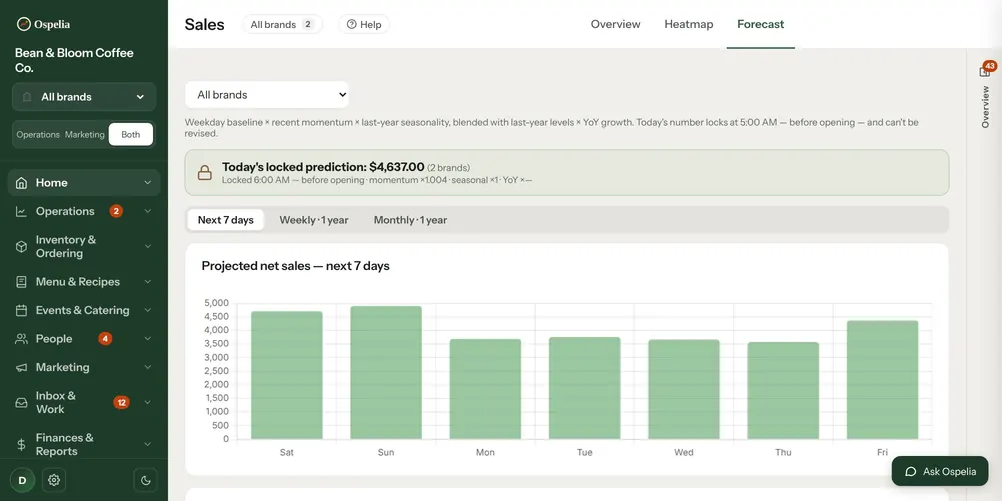Click the Inbox badge showing 12
1002x501 pixels.
121,403
